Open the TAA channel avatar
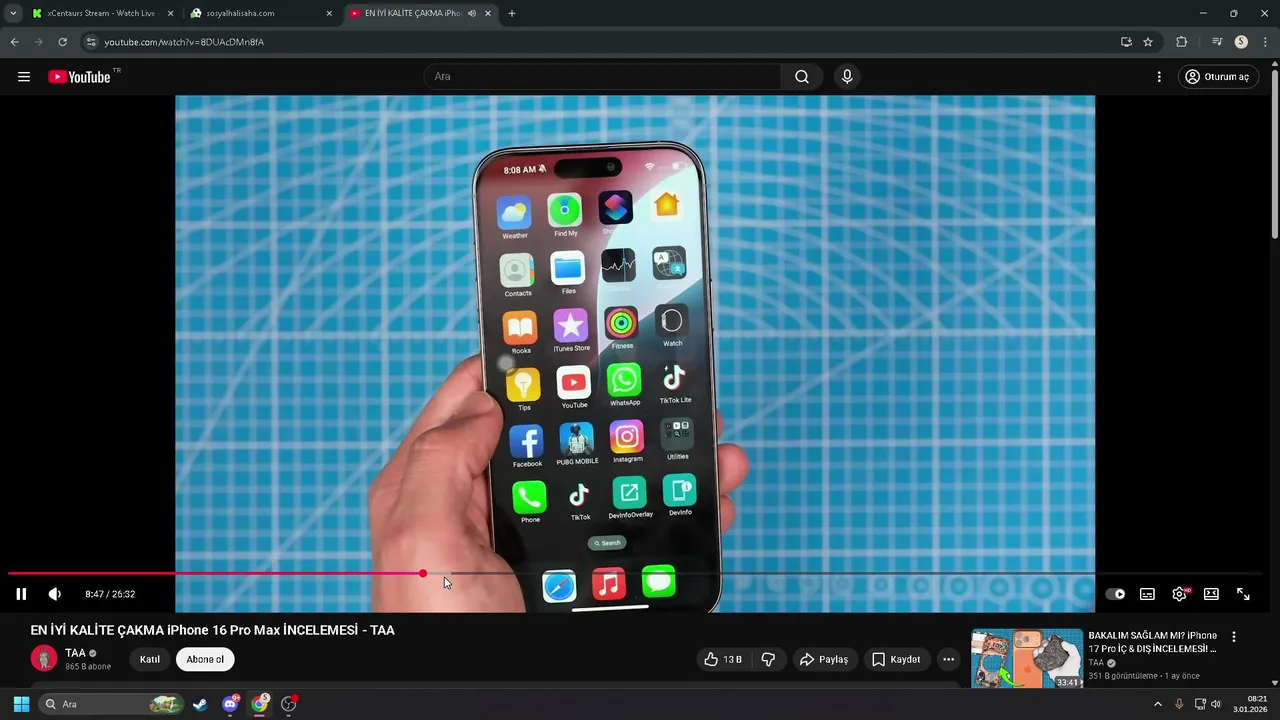The width and height of the screenshot is (1280, 720). click(x=44, y=658)
